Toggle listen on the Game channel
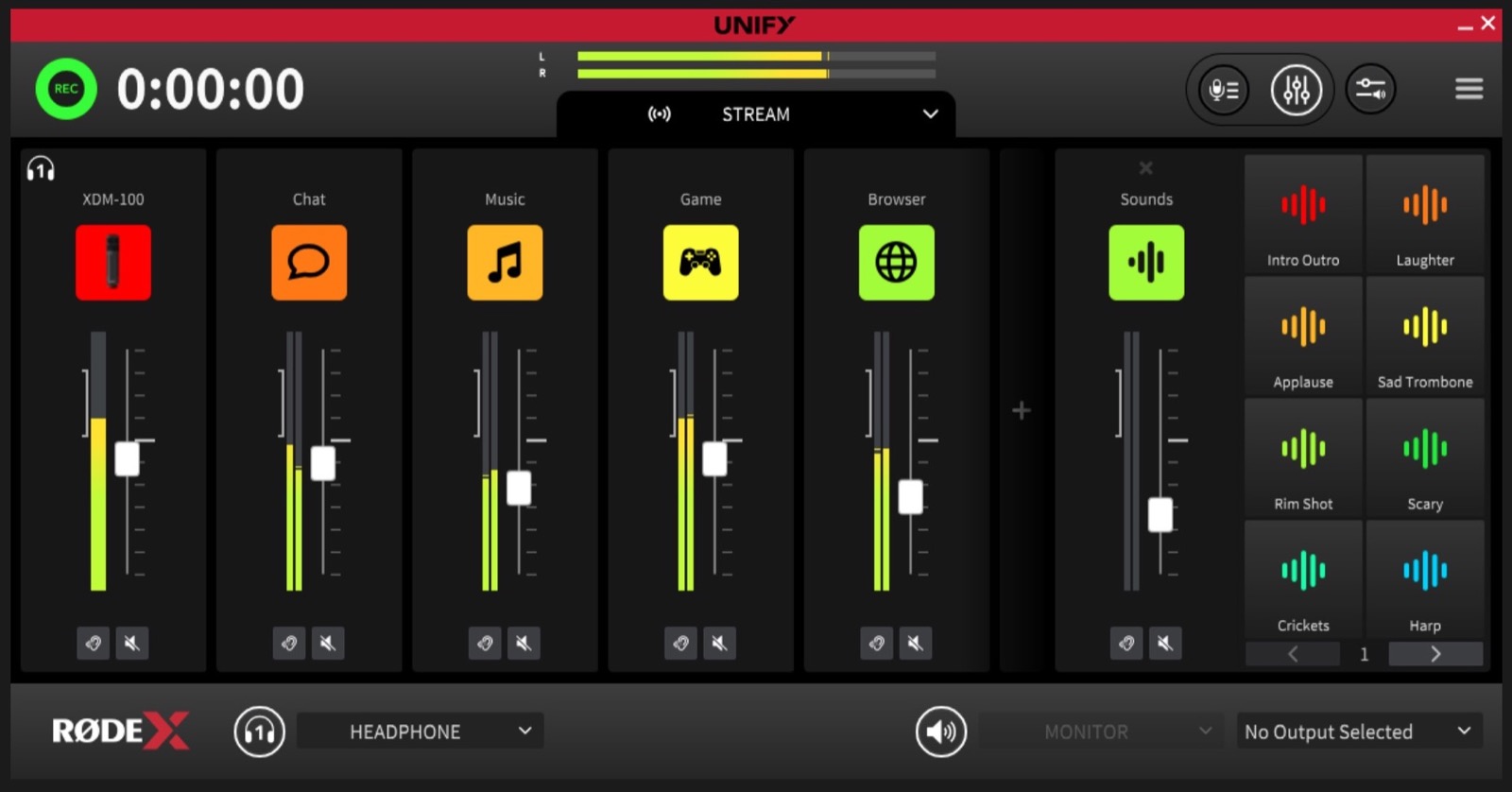1512x792 pixels. click(x=680, y=644)
